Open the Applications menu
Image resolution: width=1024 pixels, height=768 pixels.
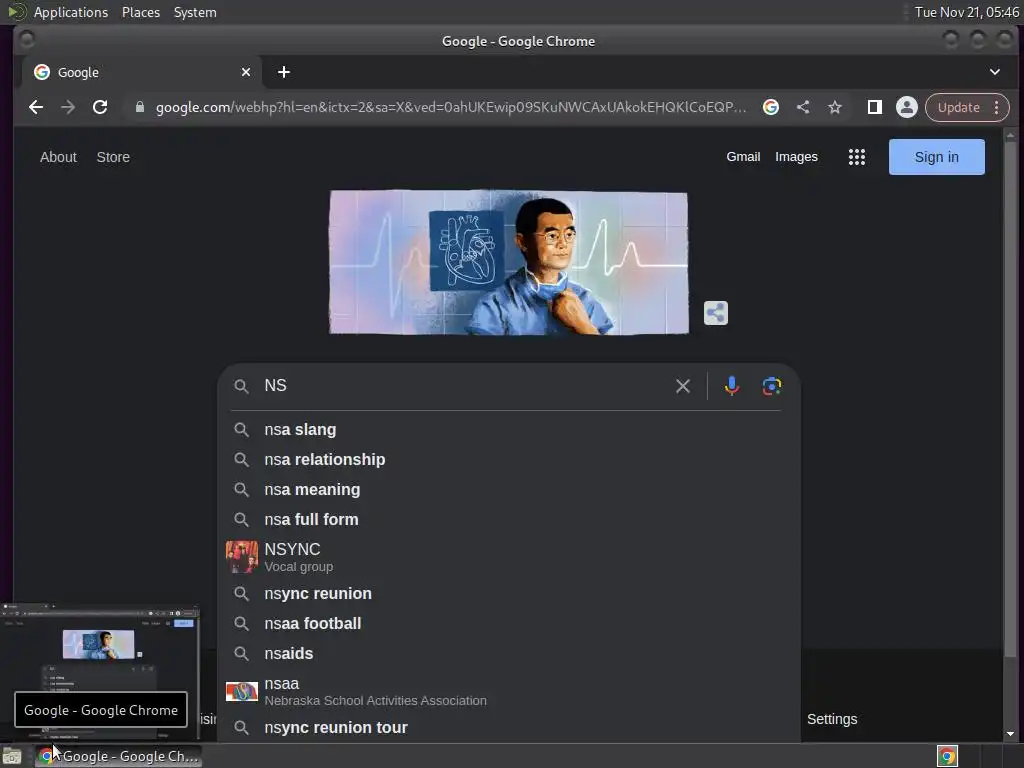coord(71,12)
